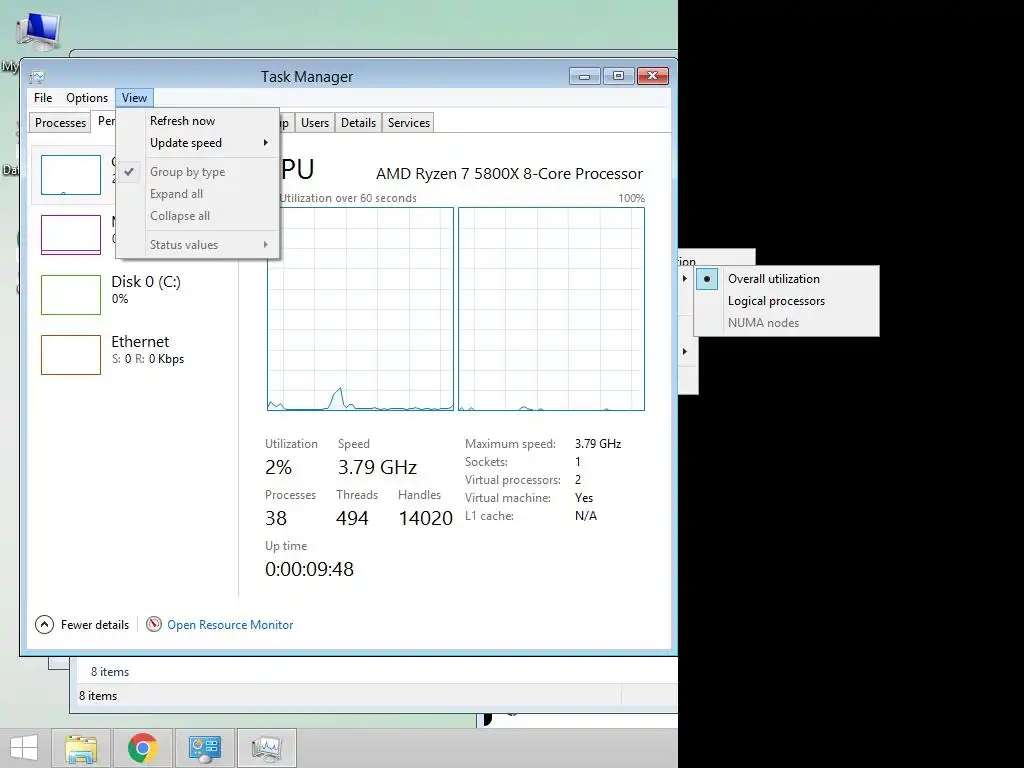This screenshot has width=1024, height=768.
Task: Collapse with the Fewer details arrow icon
Action: (44, 625)
